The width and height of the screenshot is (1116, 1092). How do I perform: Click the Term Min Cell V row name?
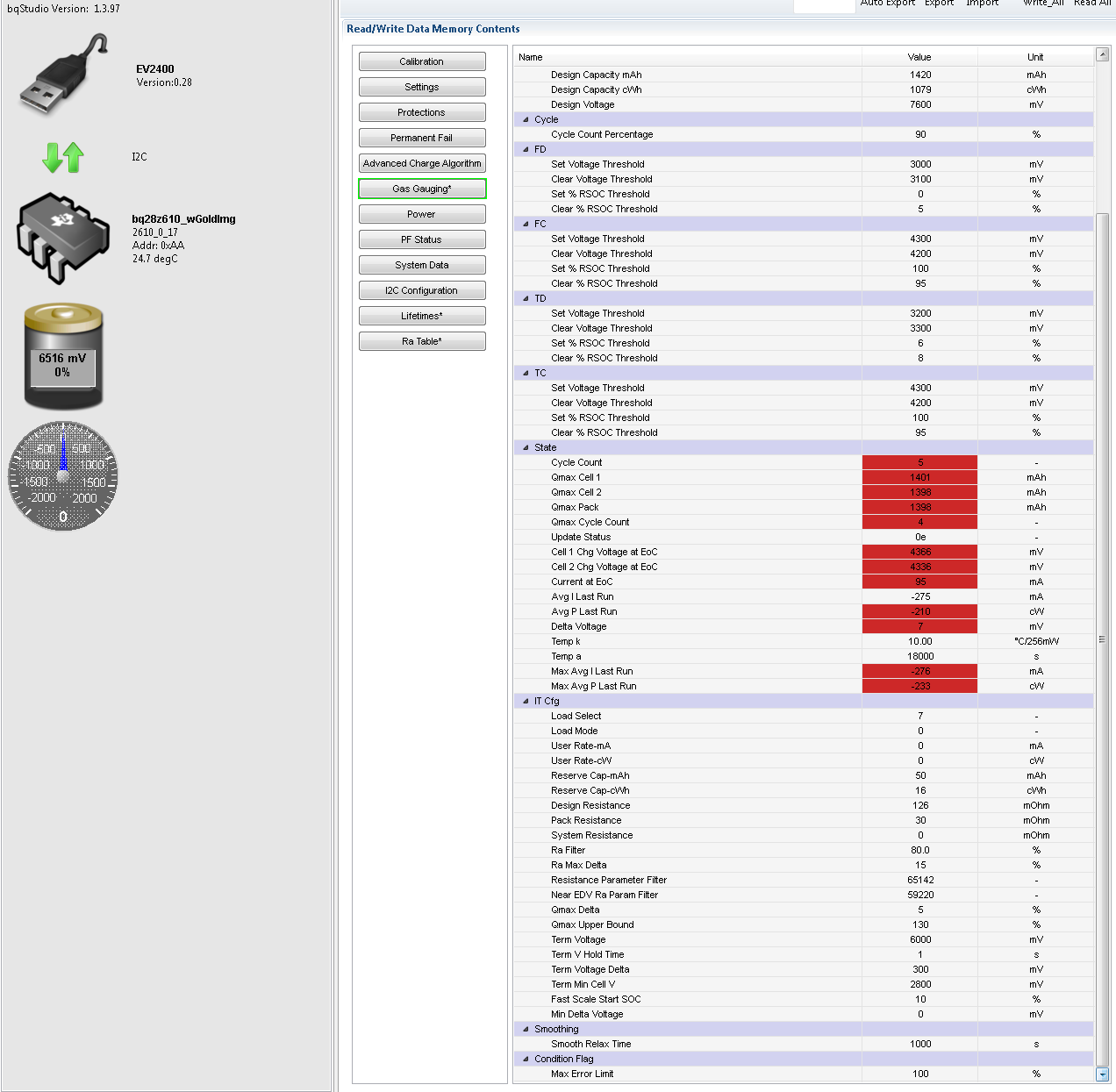tap(583, 984)
